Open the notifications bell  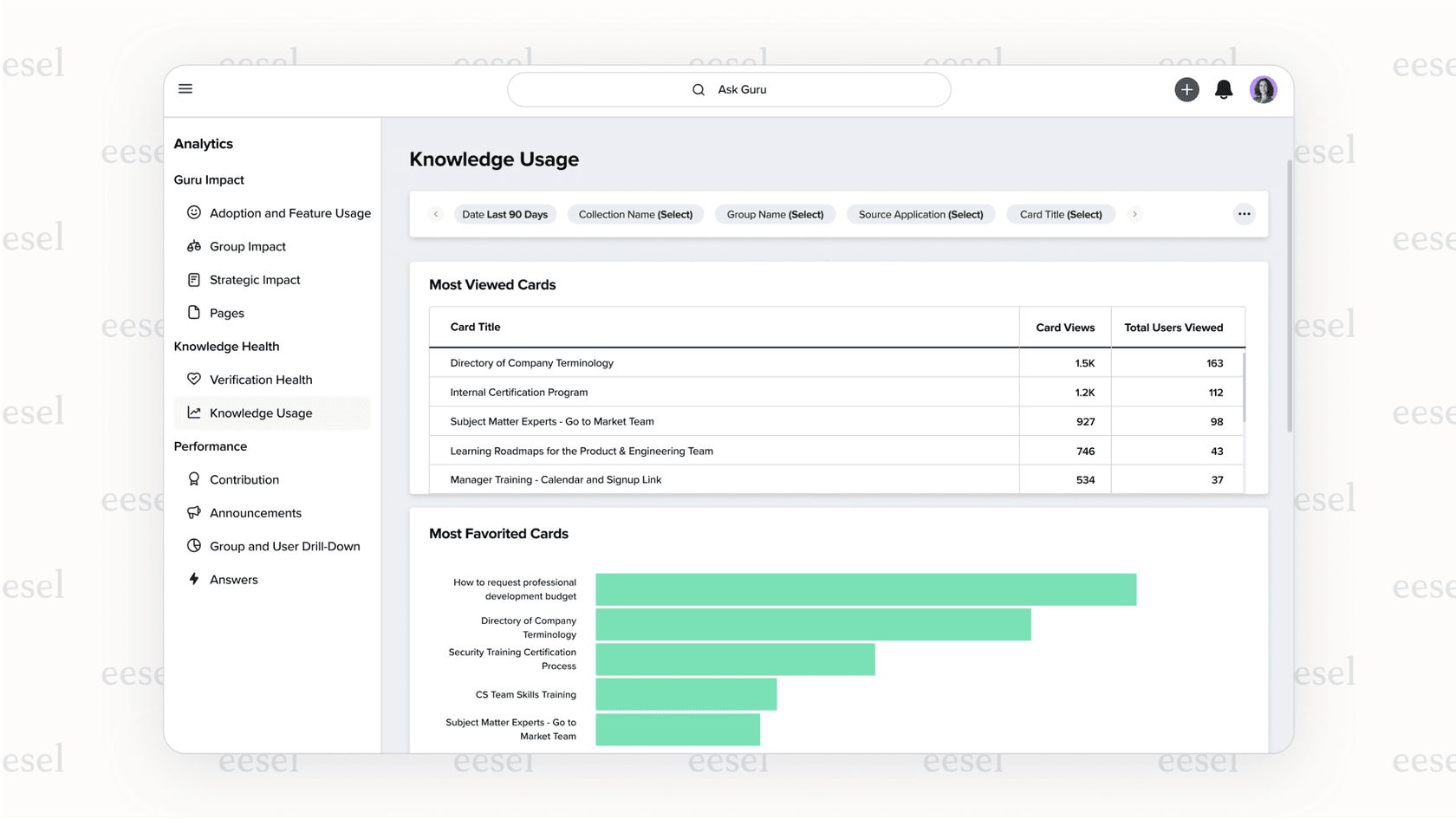click(x=1224, y=89)
